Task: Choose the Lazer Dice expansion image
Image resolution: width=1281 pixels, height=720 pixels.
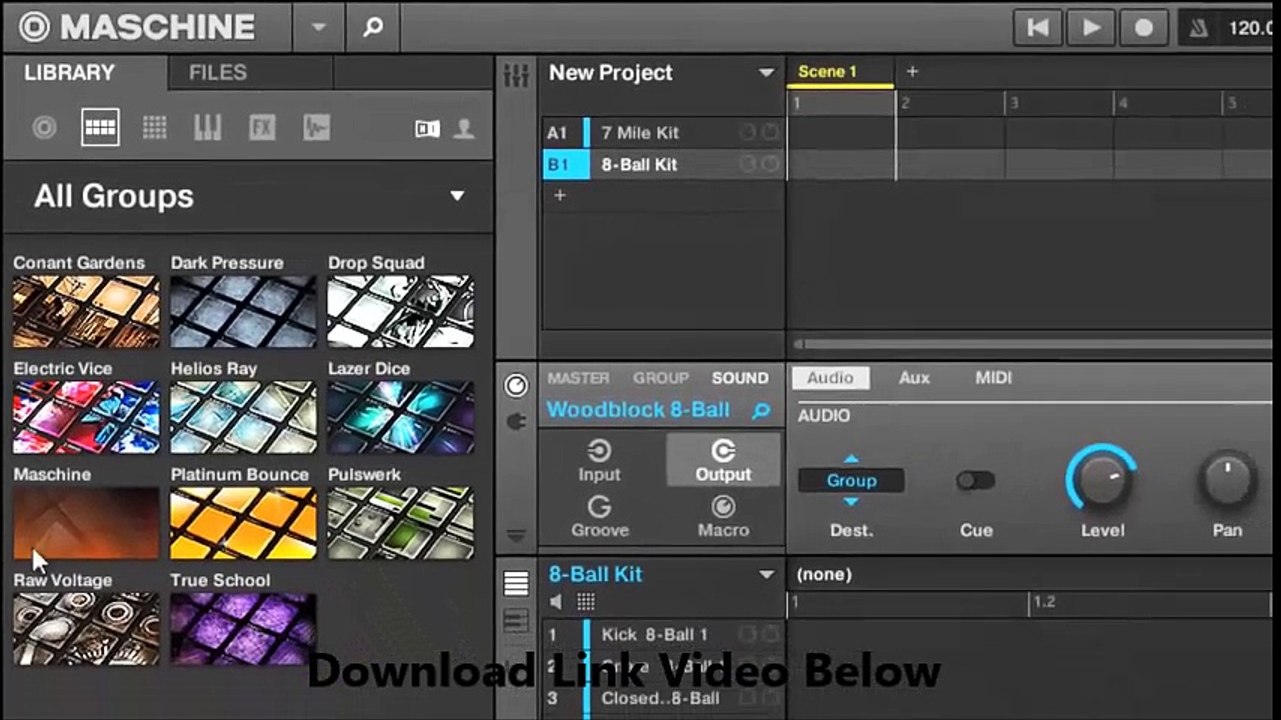Action: coord(401,418)
